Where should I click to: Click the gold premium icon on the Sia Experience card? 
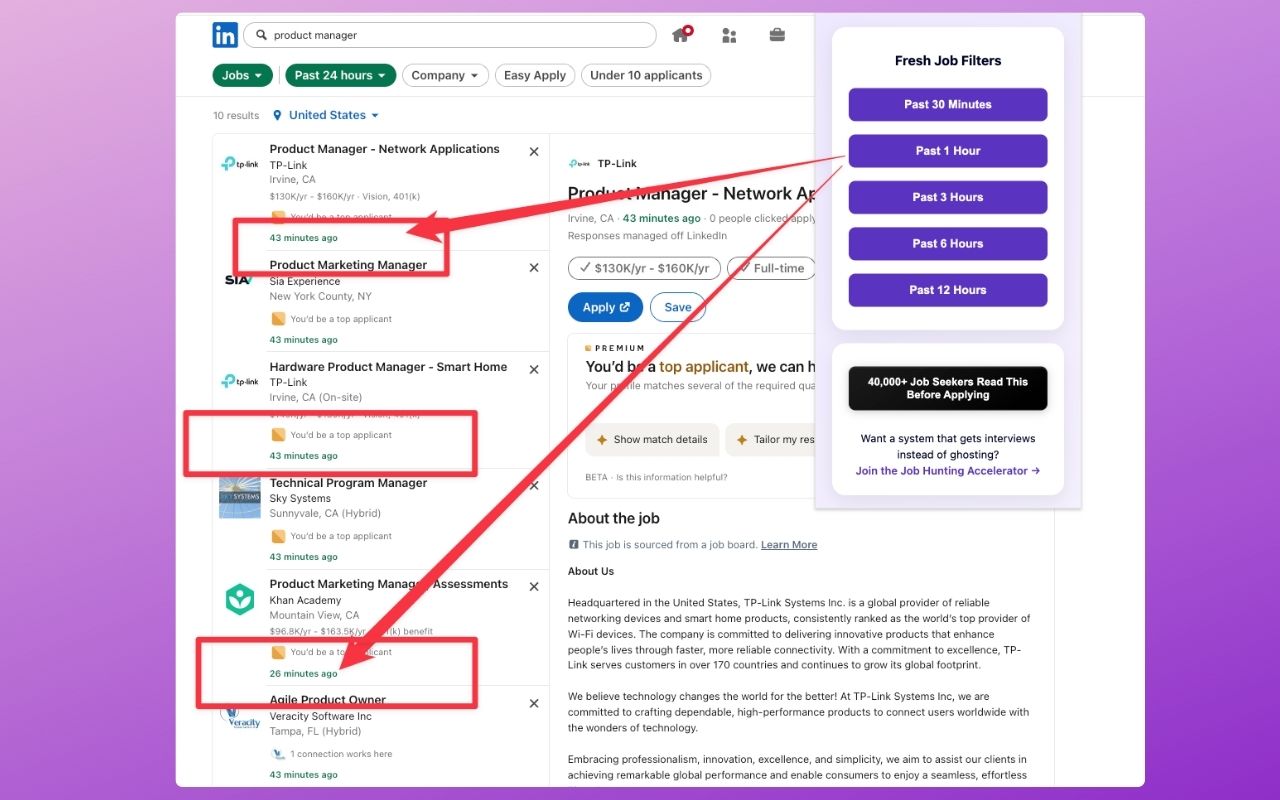click(x=278, y=319)
